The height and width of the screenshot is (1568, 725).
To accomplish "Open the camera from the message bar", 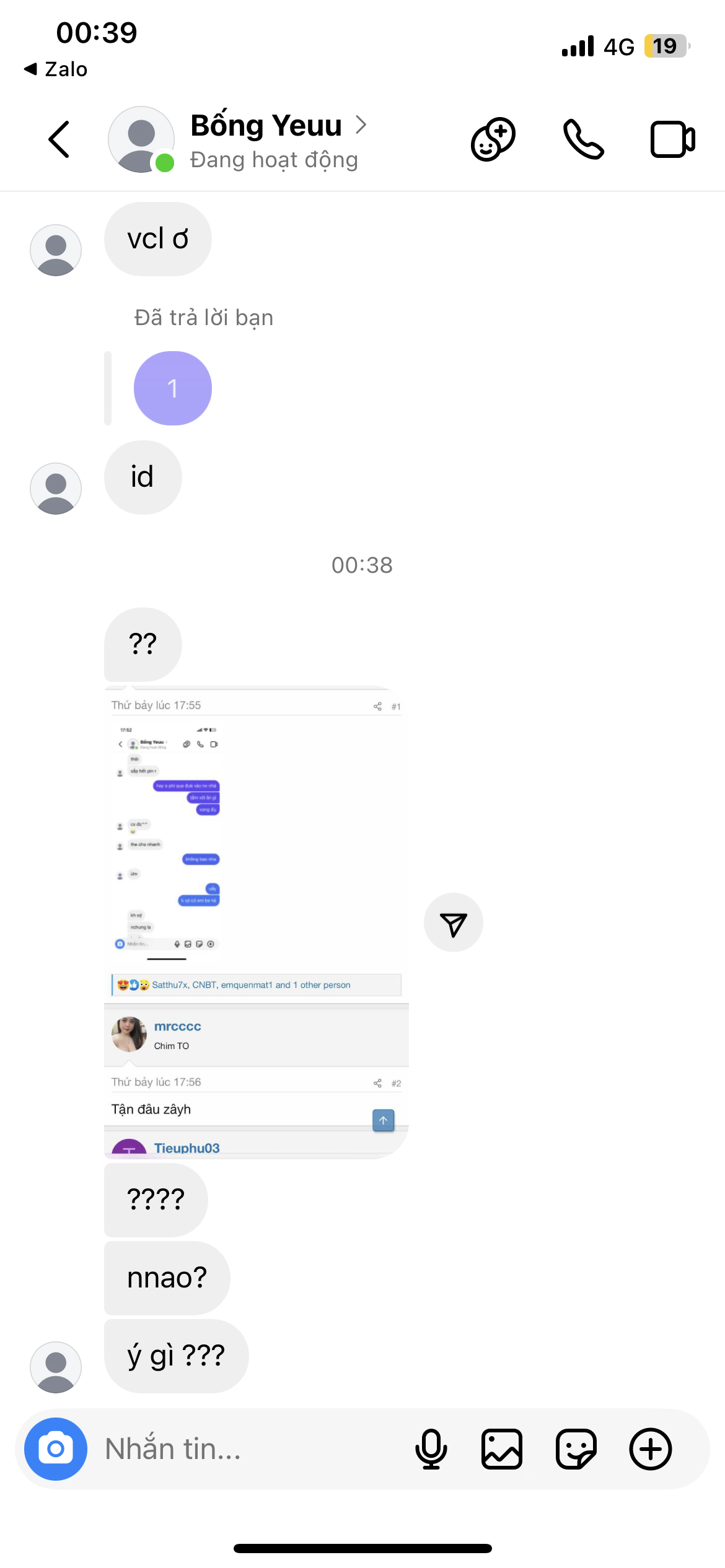I will (x=56, y=1449).
